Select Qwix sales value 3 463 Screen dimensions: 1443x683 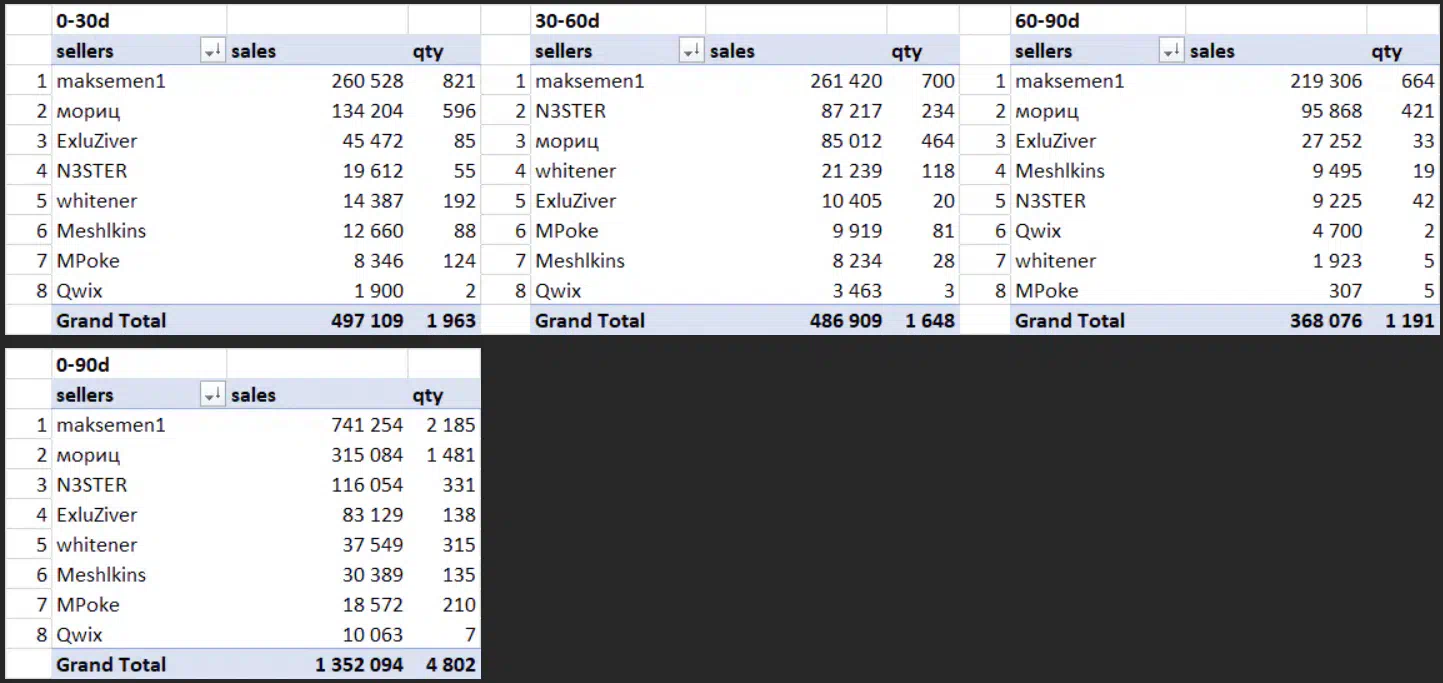coord(858,291)
